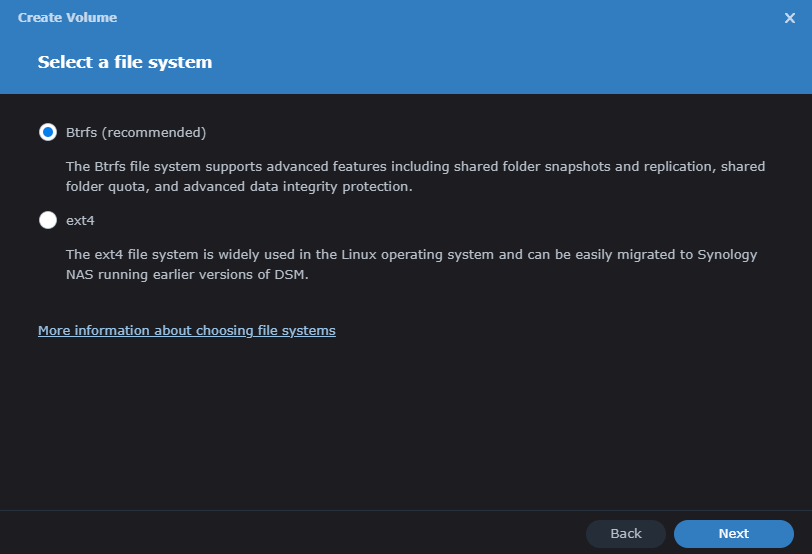Click the Btrfs file system description text

pos(415,177)
